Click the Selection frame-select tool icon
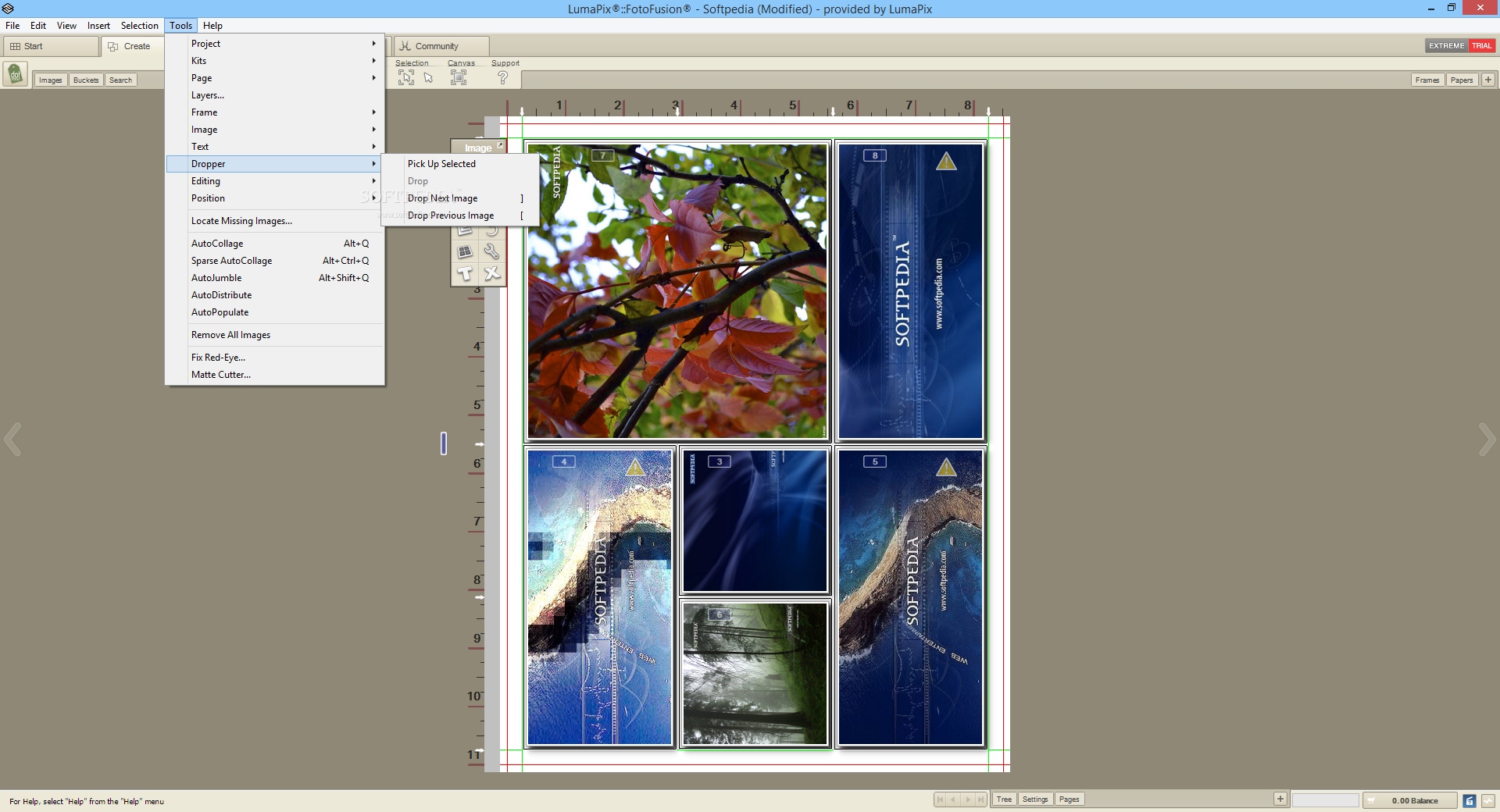Image resolution: width=1500 pixels, height=812 pixels. [x=406, y=77]
